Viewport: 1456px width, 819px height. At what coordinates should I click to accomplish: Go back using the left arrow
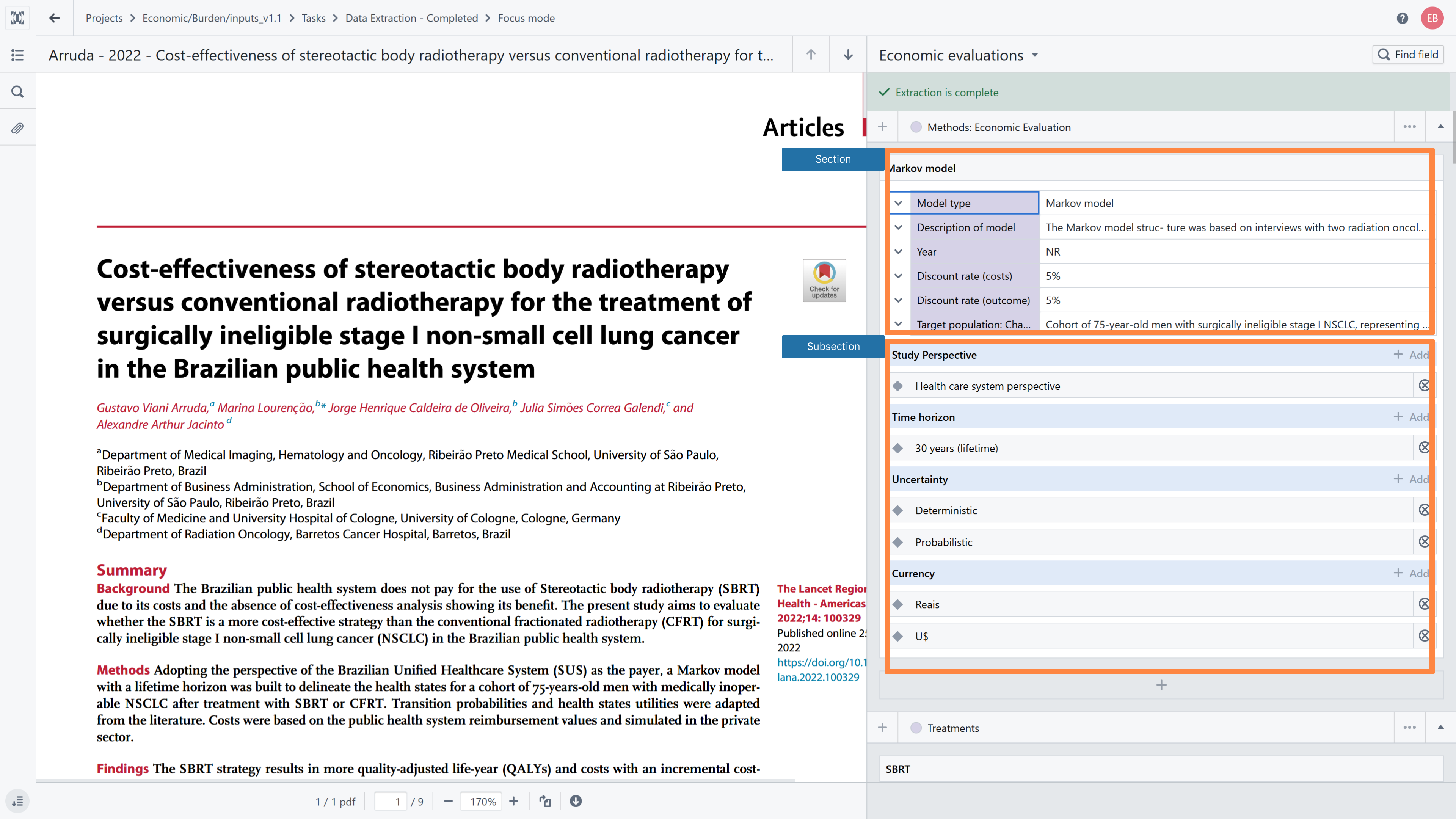54,18
